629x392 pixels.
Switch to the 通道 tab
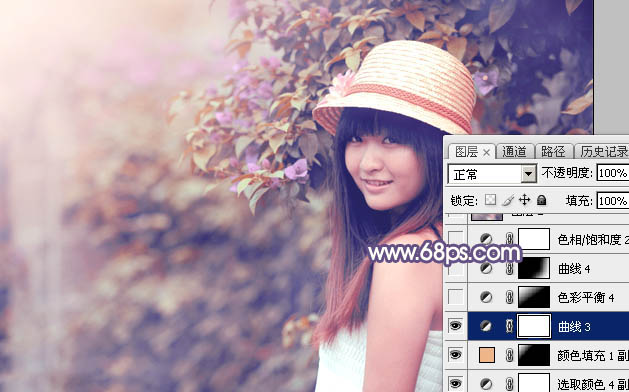pyautogui.click(x=514, y=152)
